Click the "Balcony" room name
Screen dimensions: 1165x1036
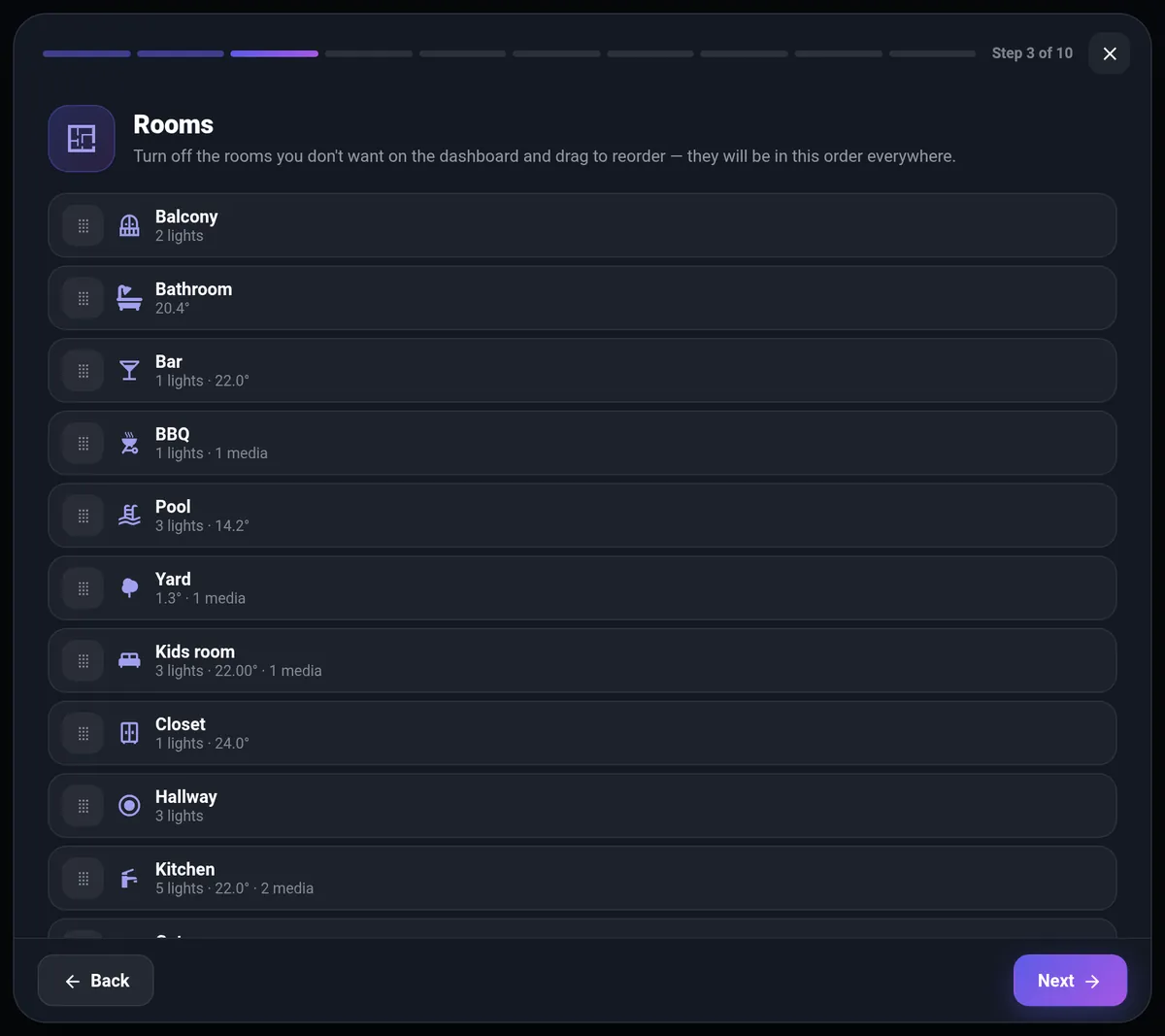tap(186, 217)
